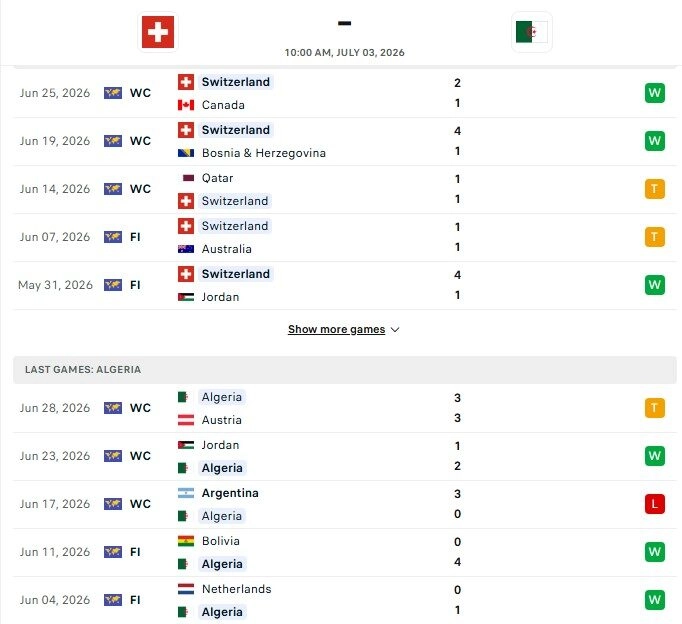Click the orange T badge for Qatar match
The image size is (682, 624).
click(x=655, y=189)
